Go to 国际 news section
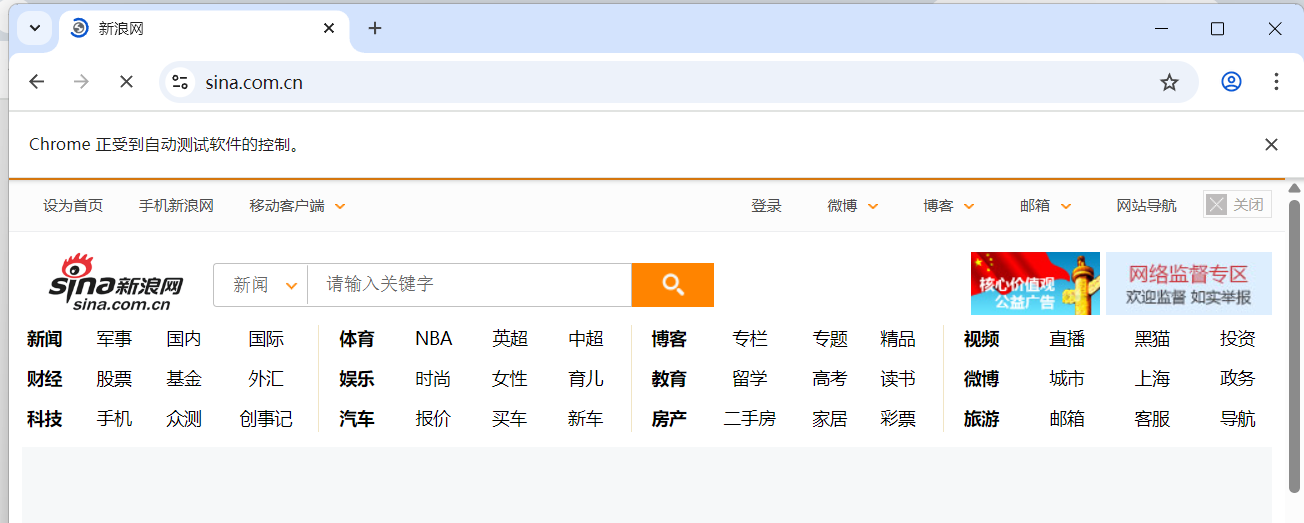Image resolution: width=1304 pixels, height=523 pixels. [x=266, y=339]
